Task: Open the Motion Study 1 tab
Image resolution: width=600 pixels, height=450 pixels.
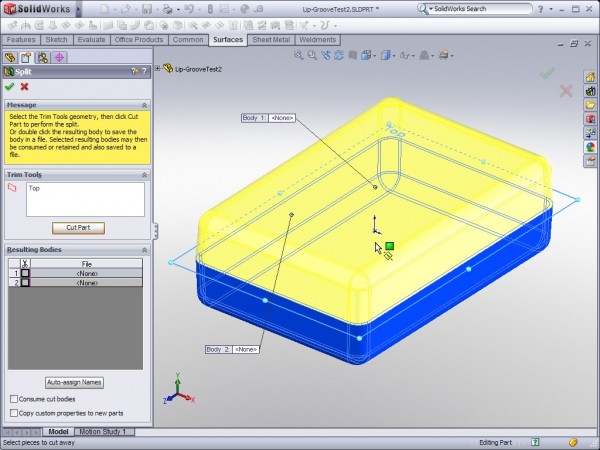Action: [x=102, y=432]
